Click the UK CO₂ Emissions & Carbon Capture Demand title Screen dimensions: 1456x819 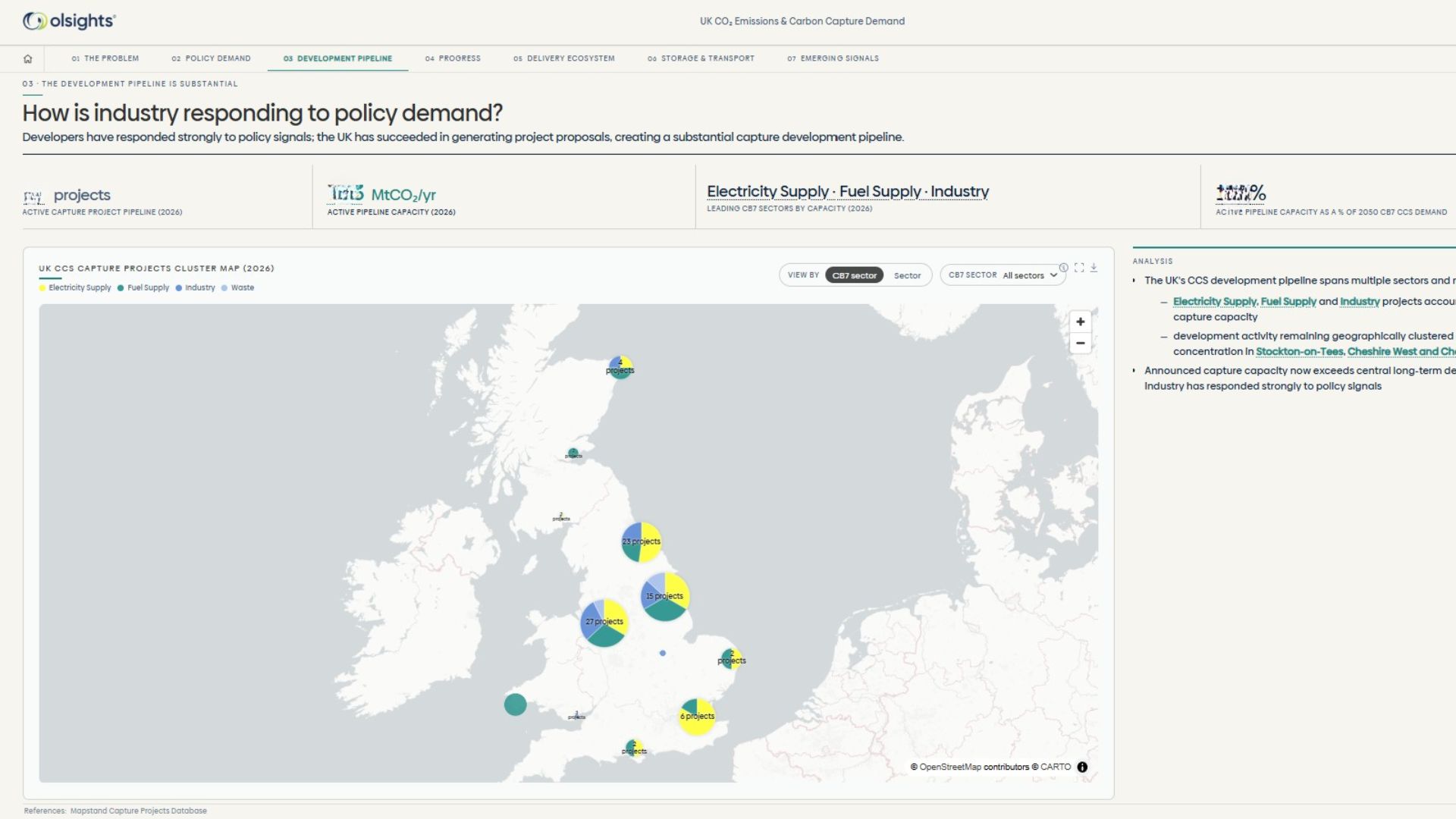pos(802,21)
